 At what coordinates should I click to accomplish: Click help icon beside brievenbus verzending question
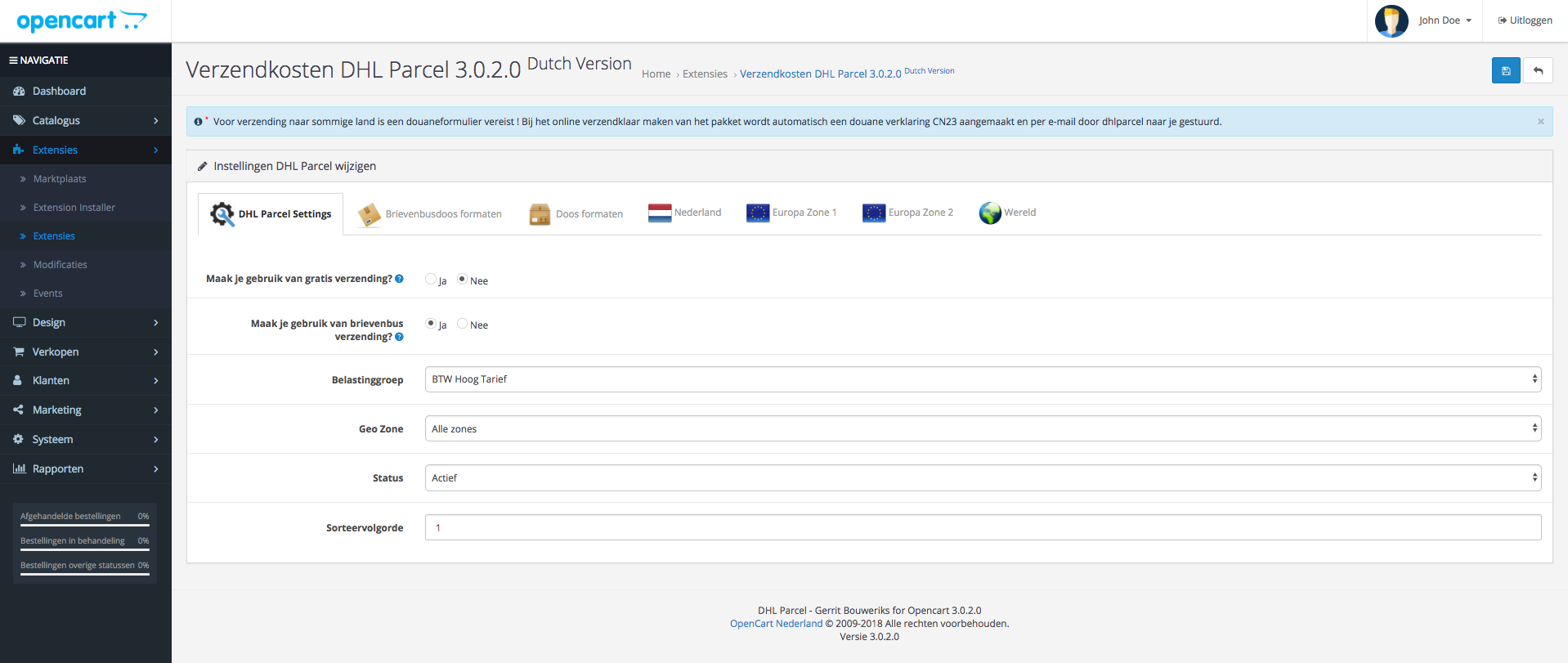click(399, 337)
